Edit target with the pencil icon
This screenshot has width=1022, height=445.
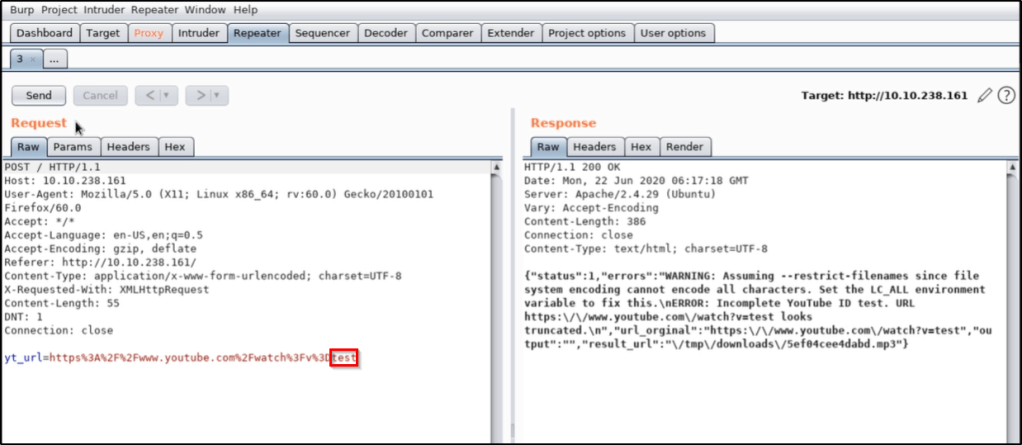(x=985, y=95)
